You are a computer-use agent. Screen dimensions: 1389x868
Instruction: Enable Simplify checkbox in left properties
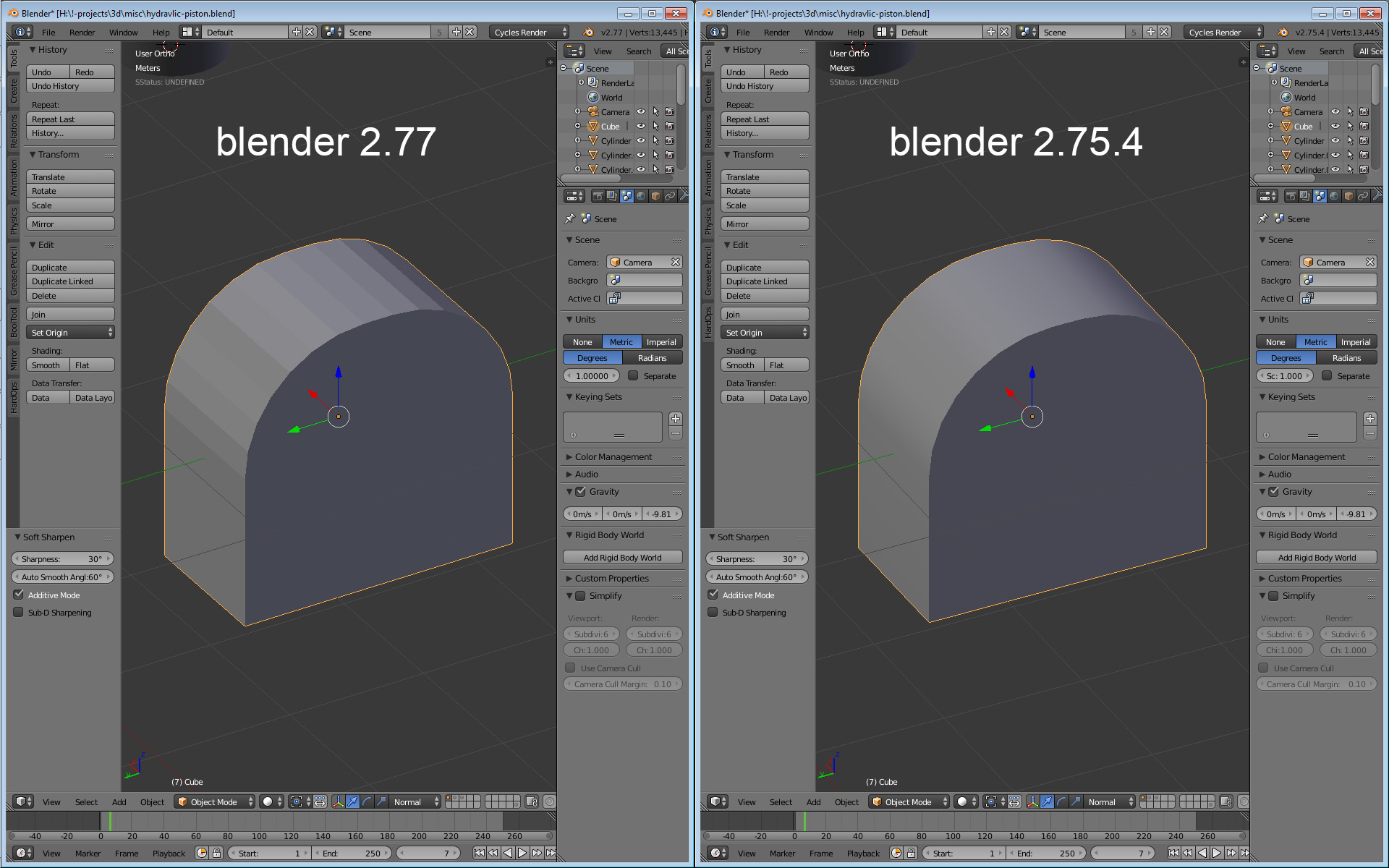pyautogui.click(x=580, y=595)
